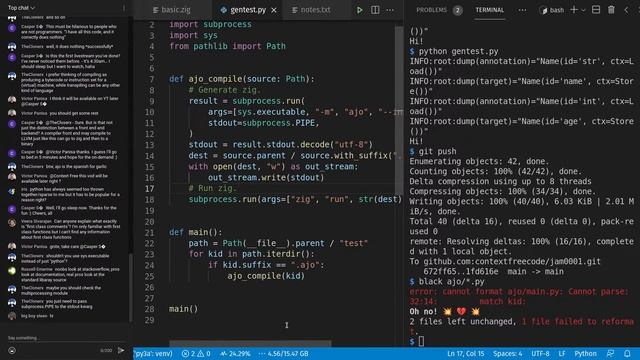Select language mode Python in status bar
640x360 pixels.
pyautogui.click(x=585, y=354)
